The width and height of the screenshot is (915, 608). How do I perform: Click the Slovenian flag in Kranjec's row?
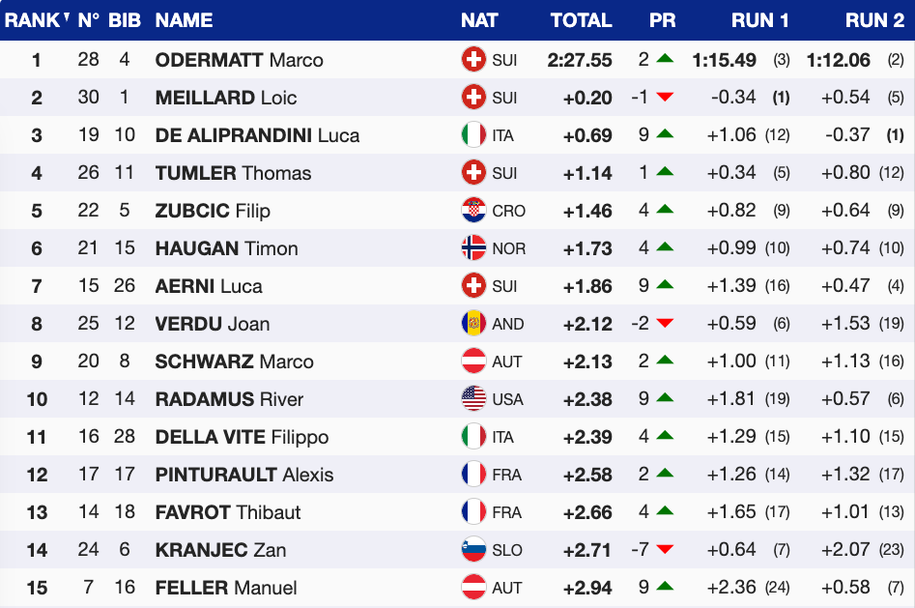(473, 550)
